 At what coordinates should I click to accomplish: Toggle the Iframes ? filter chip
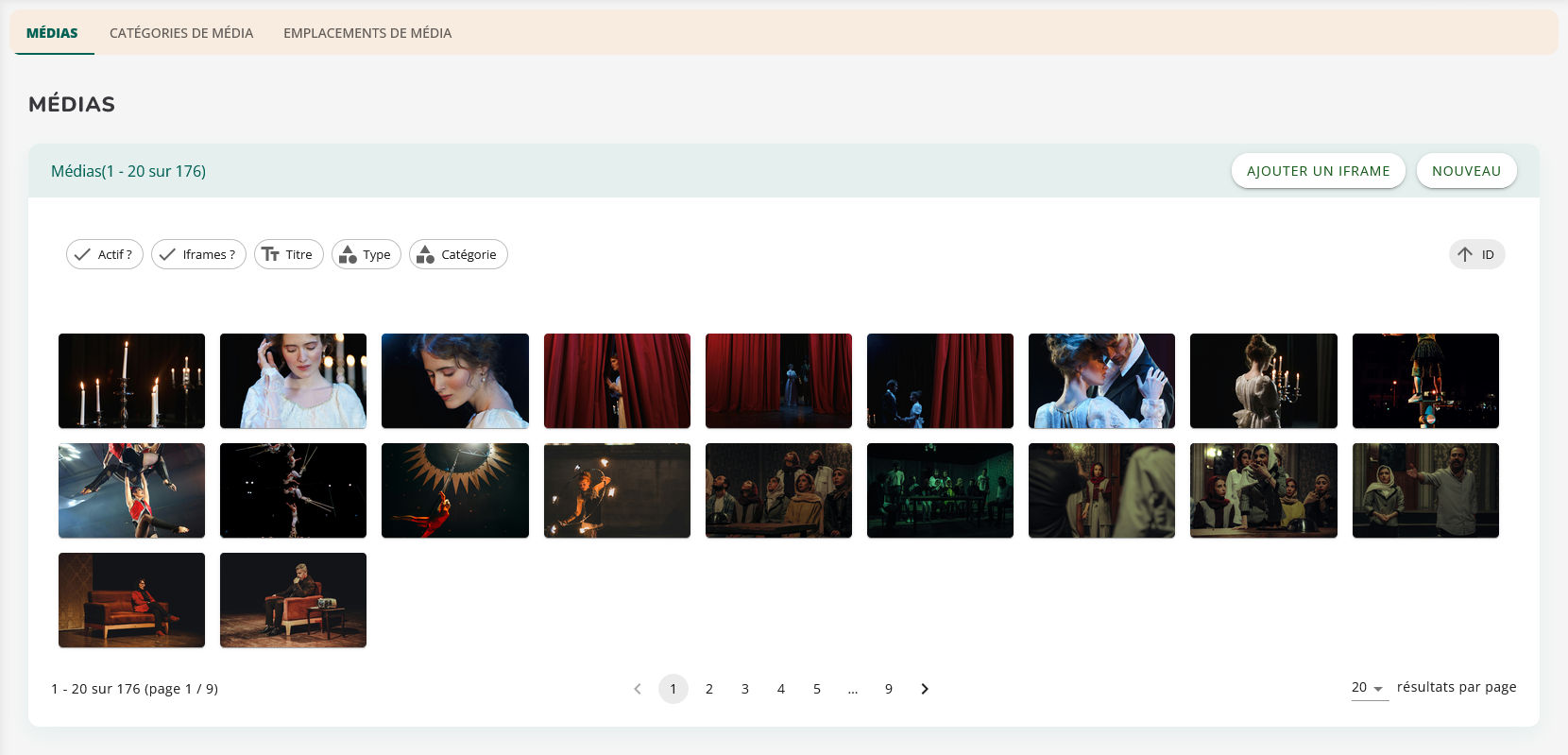(198, 254)
